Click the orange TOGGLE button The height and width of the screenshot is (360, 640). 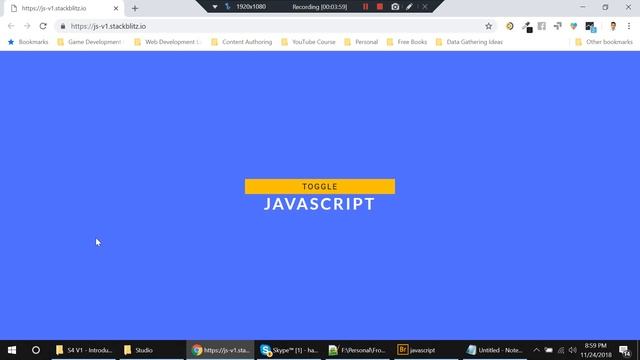click(320, 187)
